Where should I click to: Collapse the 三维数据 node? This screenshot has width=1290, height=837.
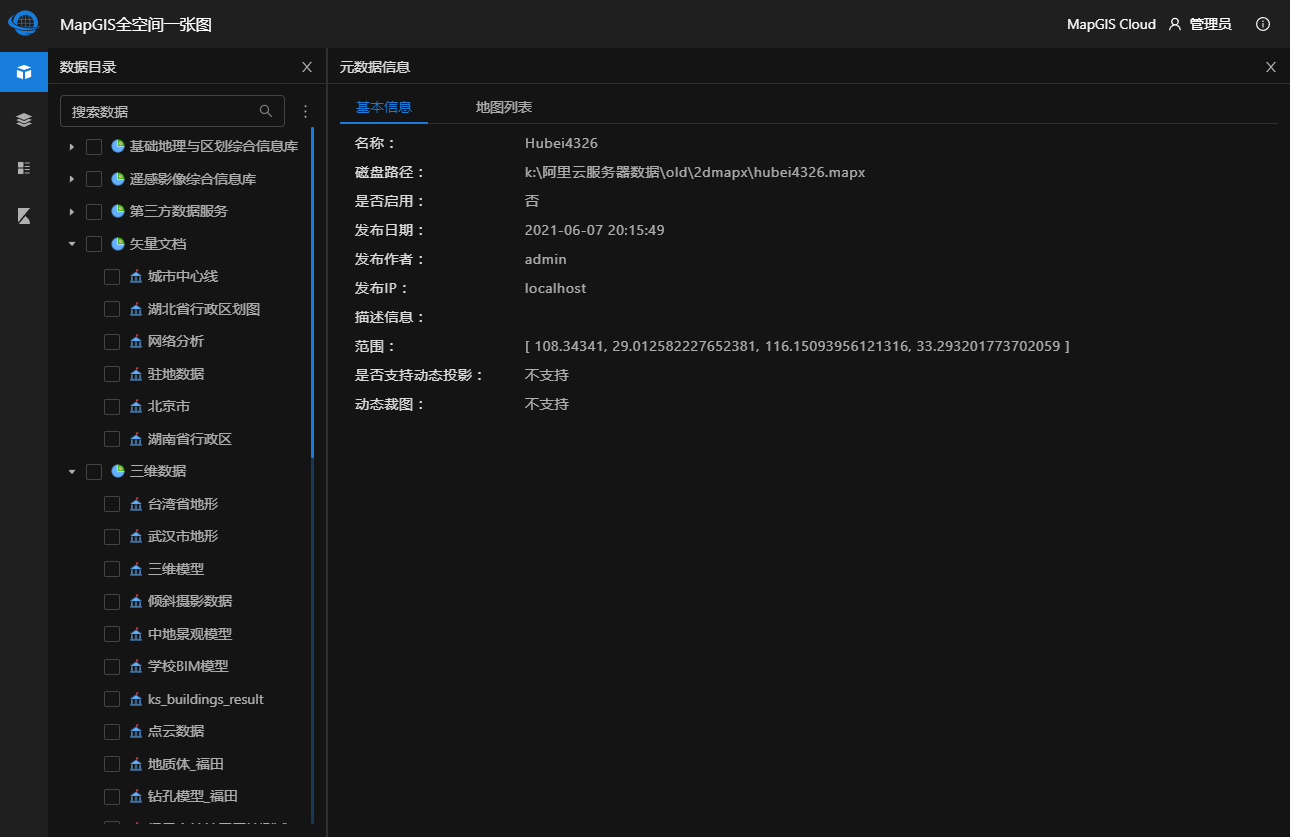point(72,471)
